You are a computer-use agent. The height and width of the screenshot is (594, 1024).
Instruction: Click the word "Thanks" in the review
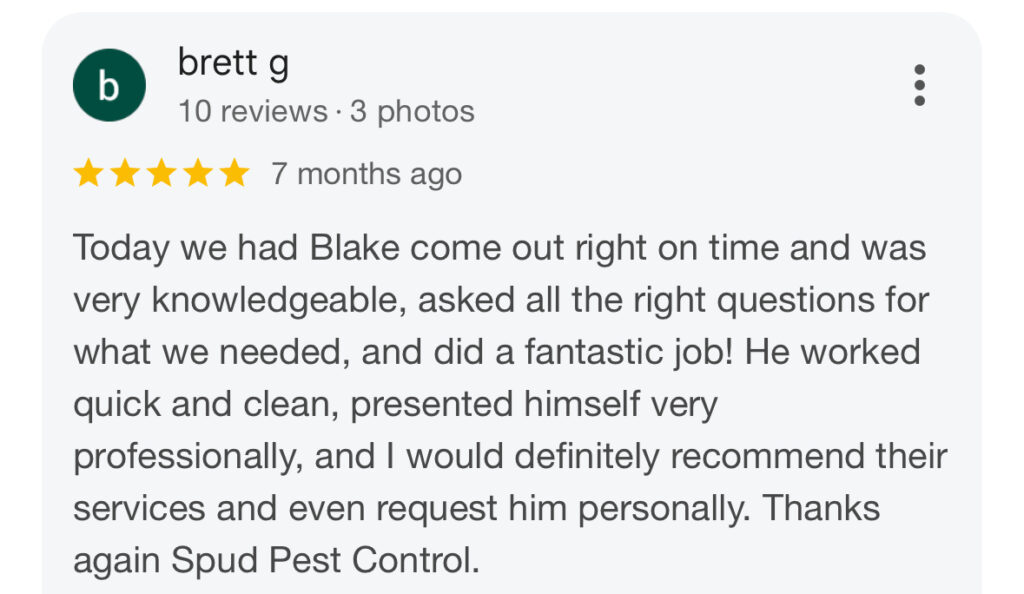pos(821,508)
